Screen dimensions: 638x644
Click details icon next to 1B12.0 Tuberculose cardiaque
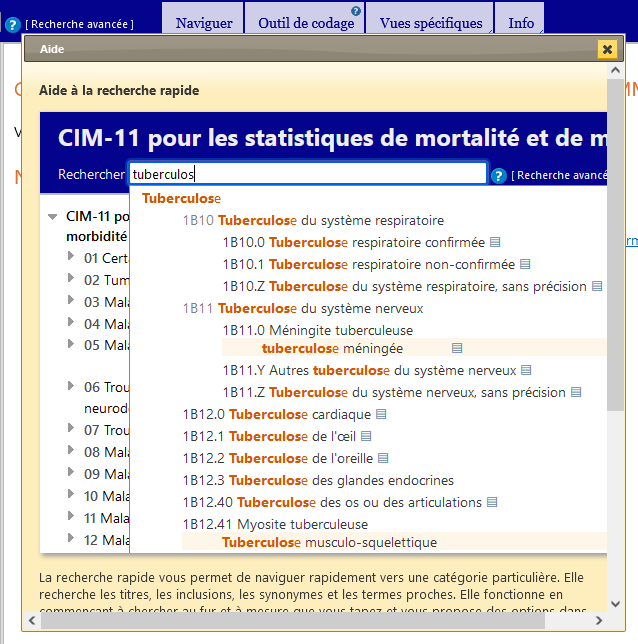(381, 415)
